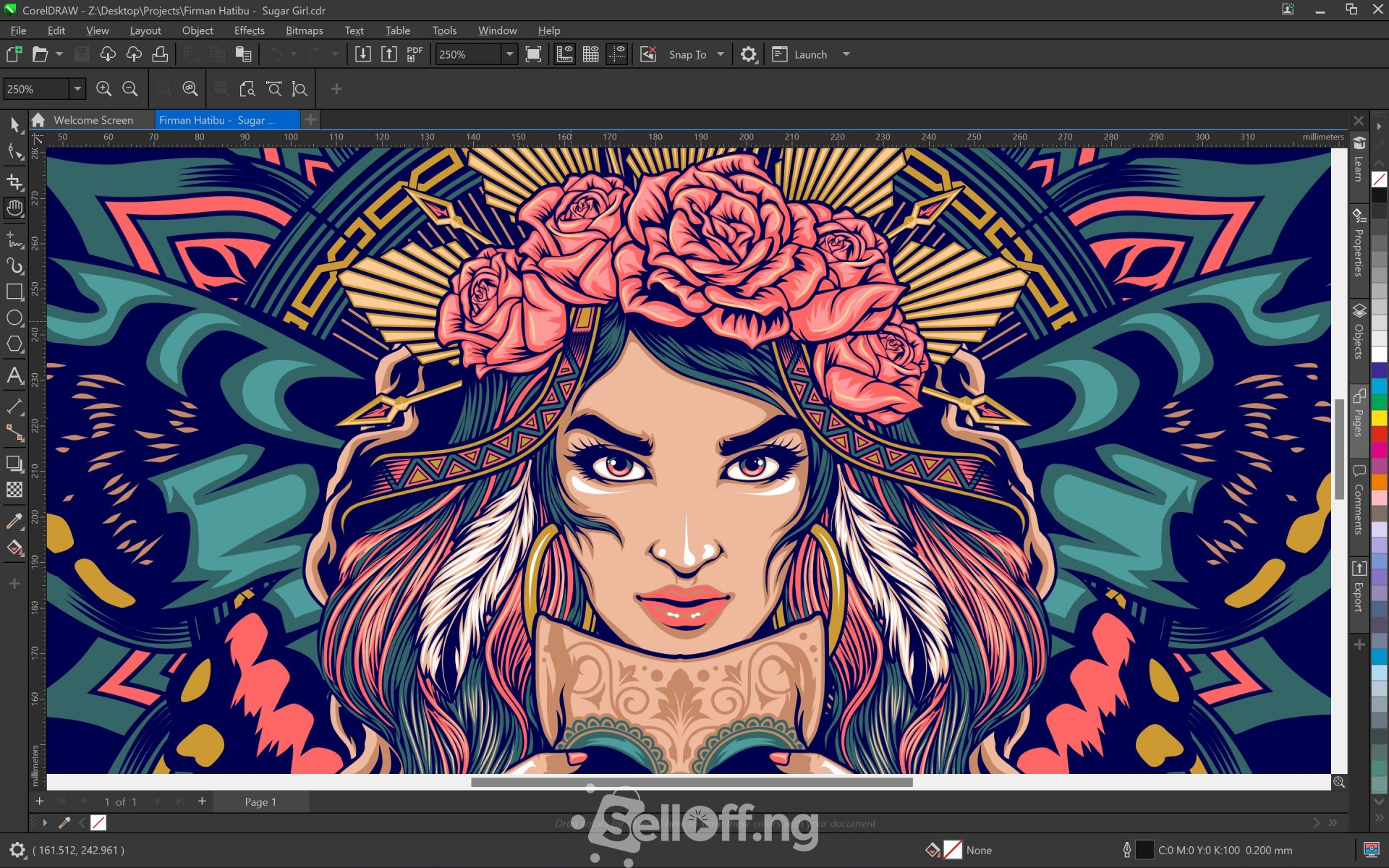Select the Text tool
The height and width of the screenshot is (868, 1389).
14,375
